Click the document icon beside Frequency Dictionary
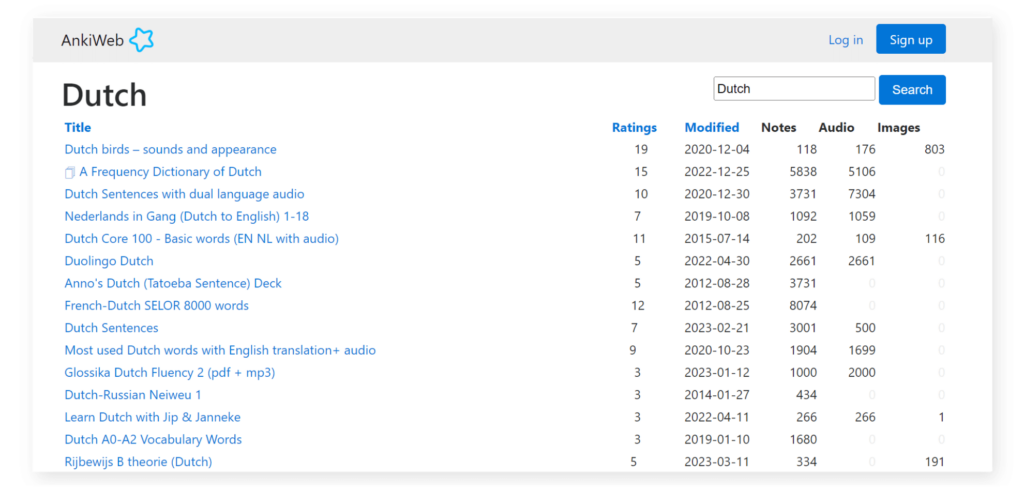Image resolution: width=1024 pixels, height=491 pixels. [70, 172]
